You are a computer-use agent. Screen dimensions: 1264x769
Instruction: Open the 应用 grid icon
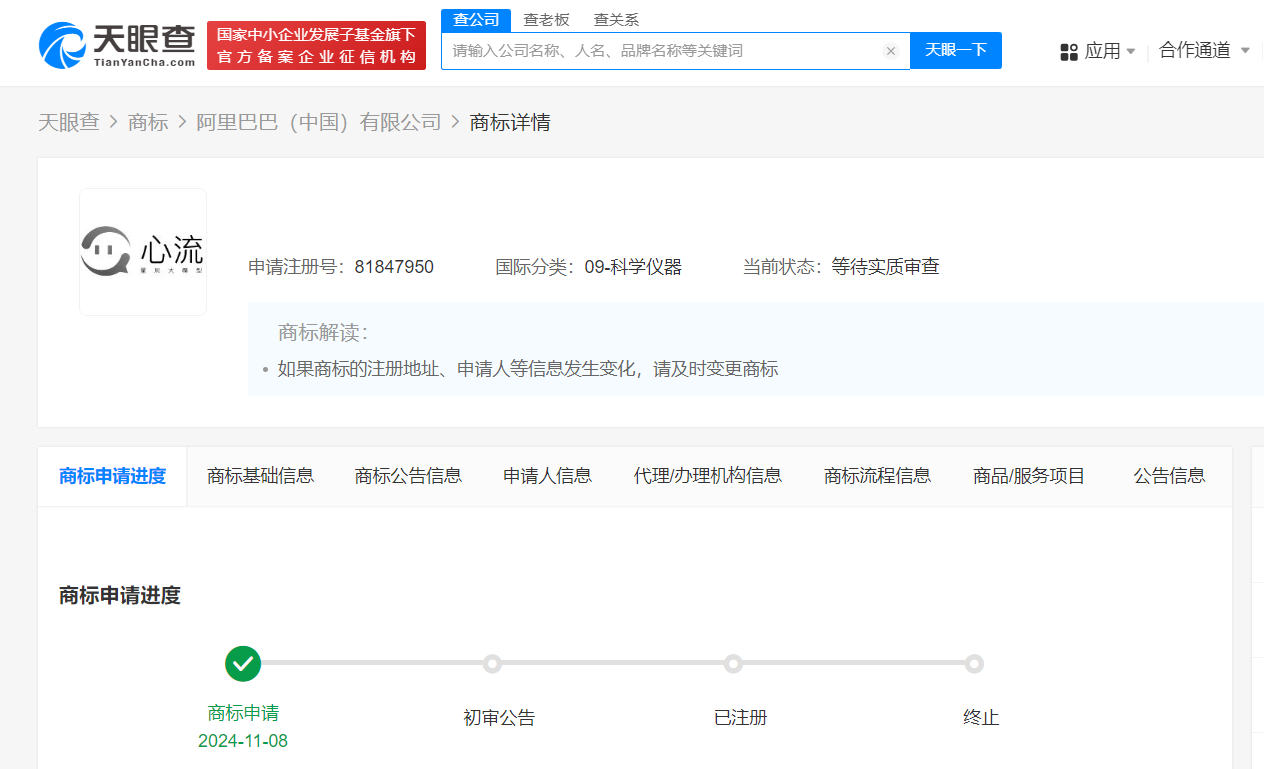[1069, 51]
